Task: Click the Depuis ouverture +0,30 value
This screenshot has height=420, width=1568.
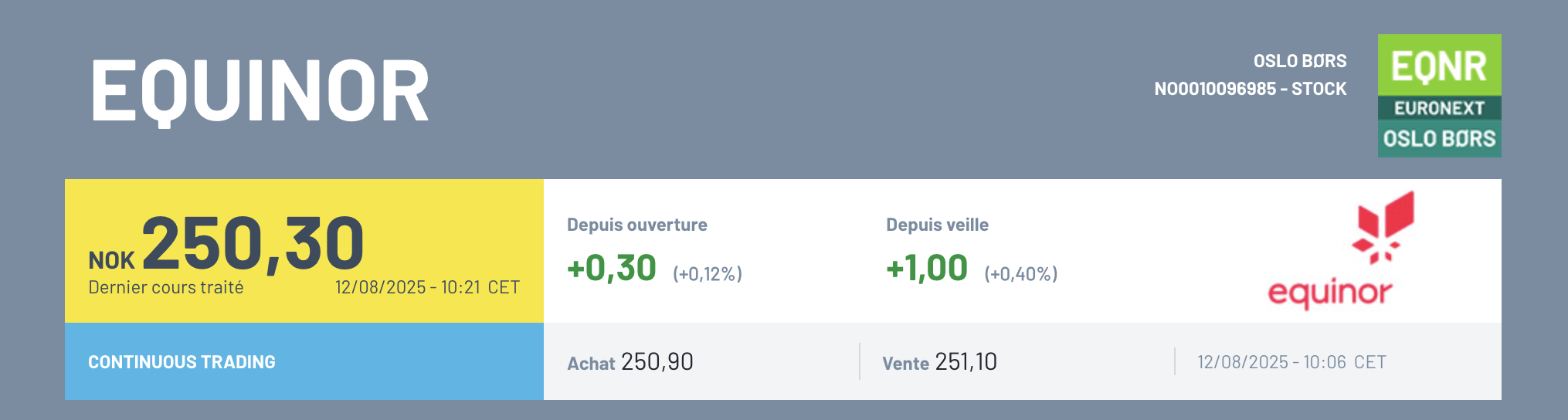Action: click(612, 269)
